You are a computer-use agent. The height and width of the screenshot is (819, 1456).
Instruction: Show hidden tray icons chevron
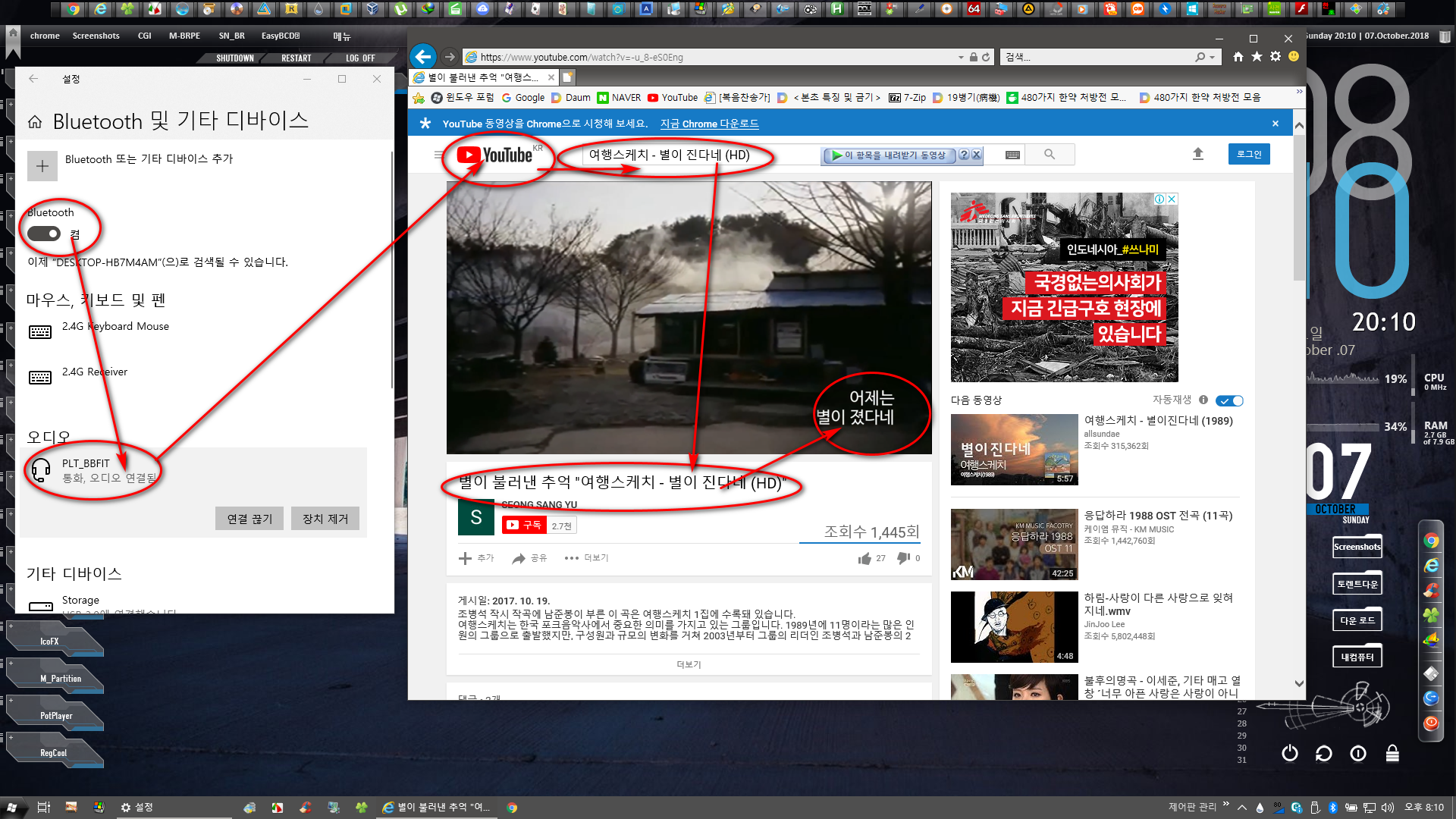click(x=1242, y=808)
